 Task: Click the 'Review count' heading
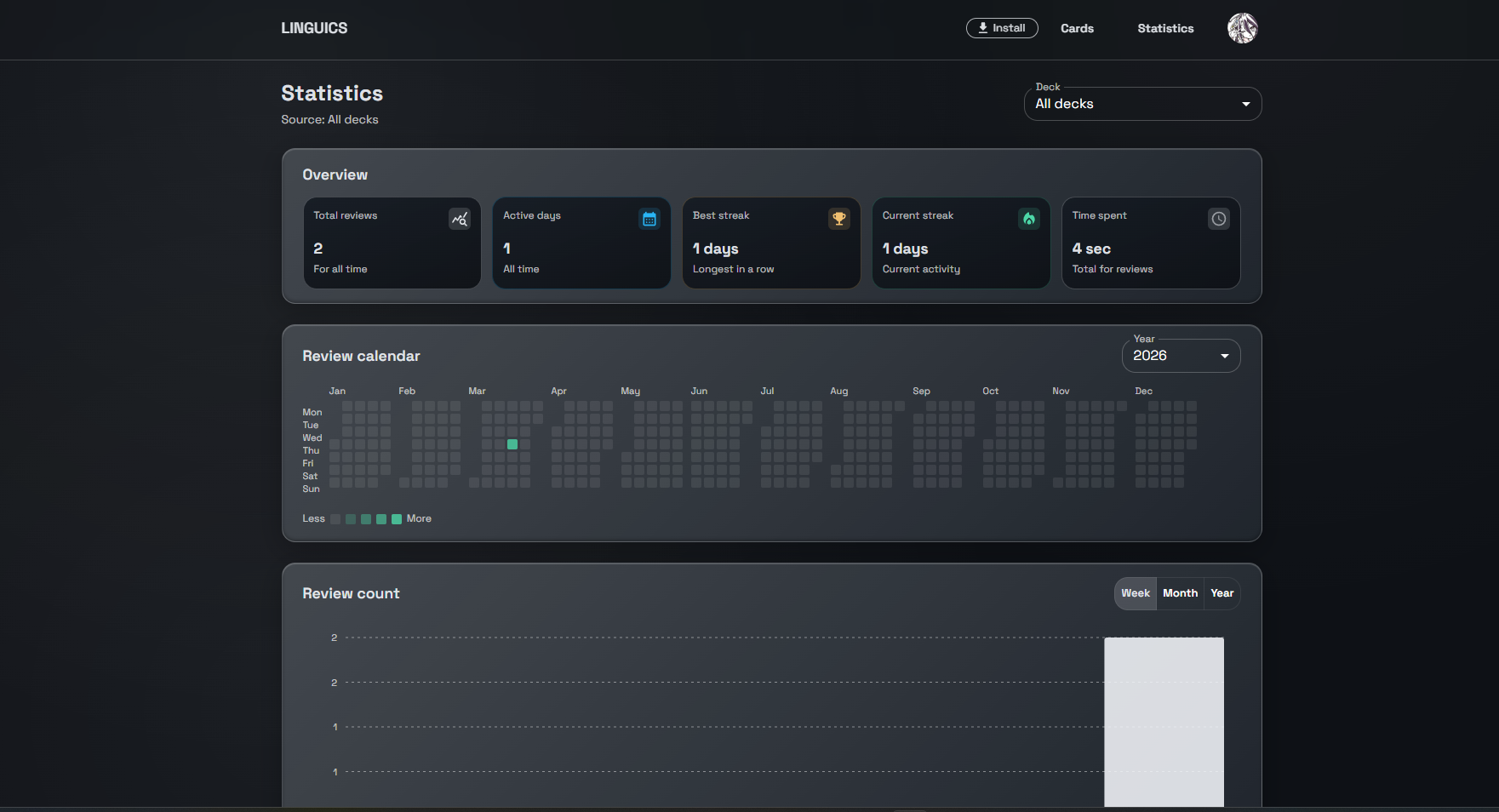[351, 593]
